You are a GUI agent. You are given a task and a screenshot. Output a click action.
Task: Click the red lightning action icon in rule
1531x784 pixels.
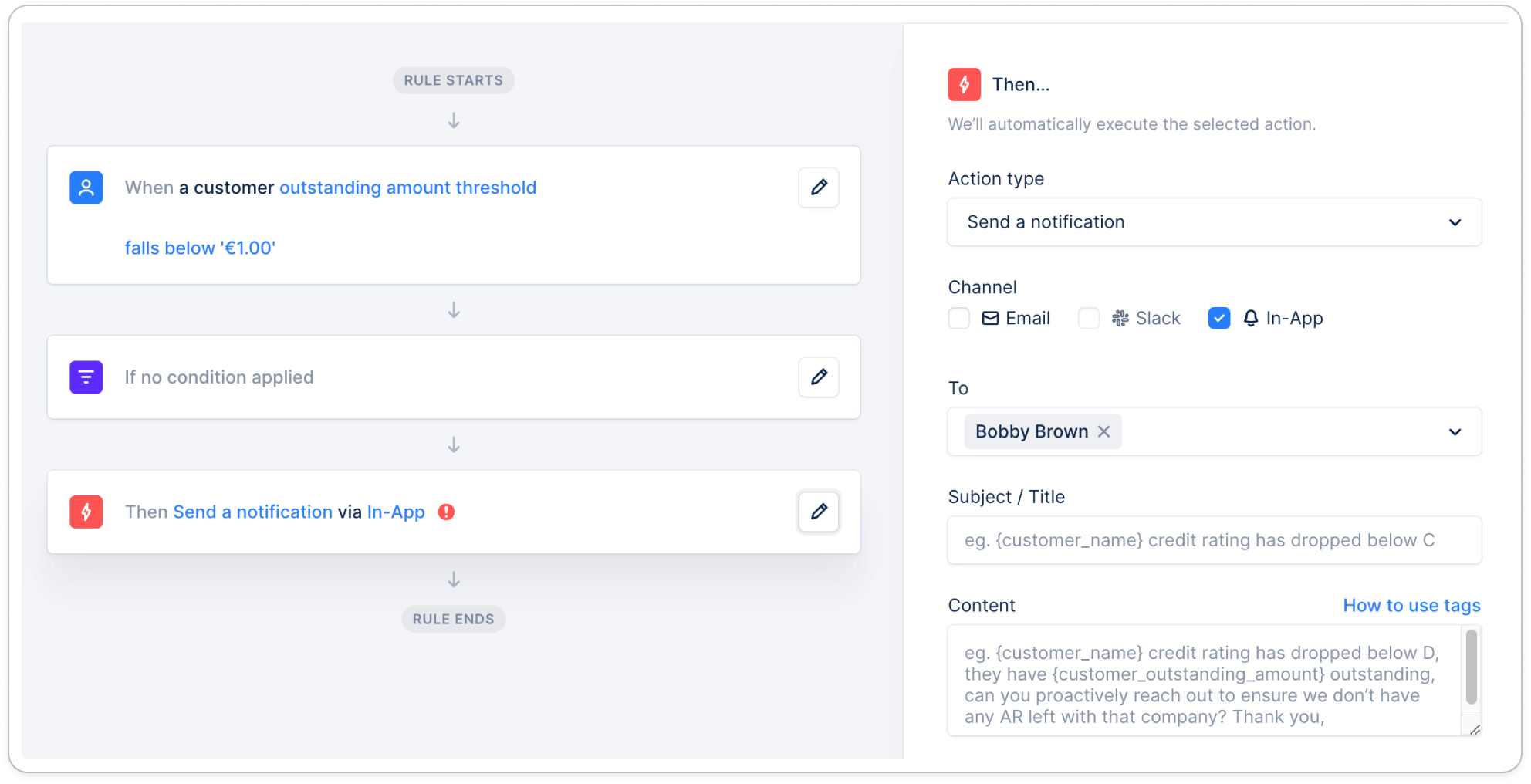(86, 512)
